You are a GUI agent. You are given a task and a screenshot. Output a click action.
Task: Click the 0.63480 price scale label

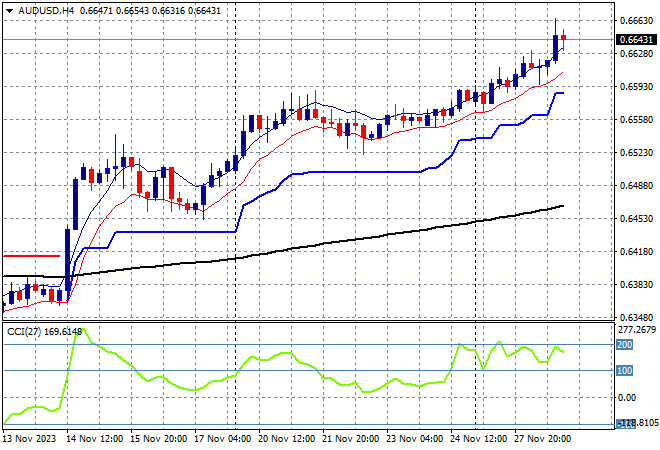pyautogui.click(x=637, y=317)
